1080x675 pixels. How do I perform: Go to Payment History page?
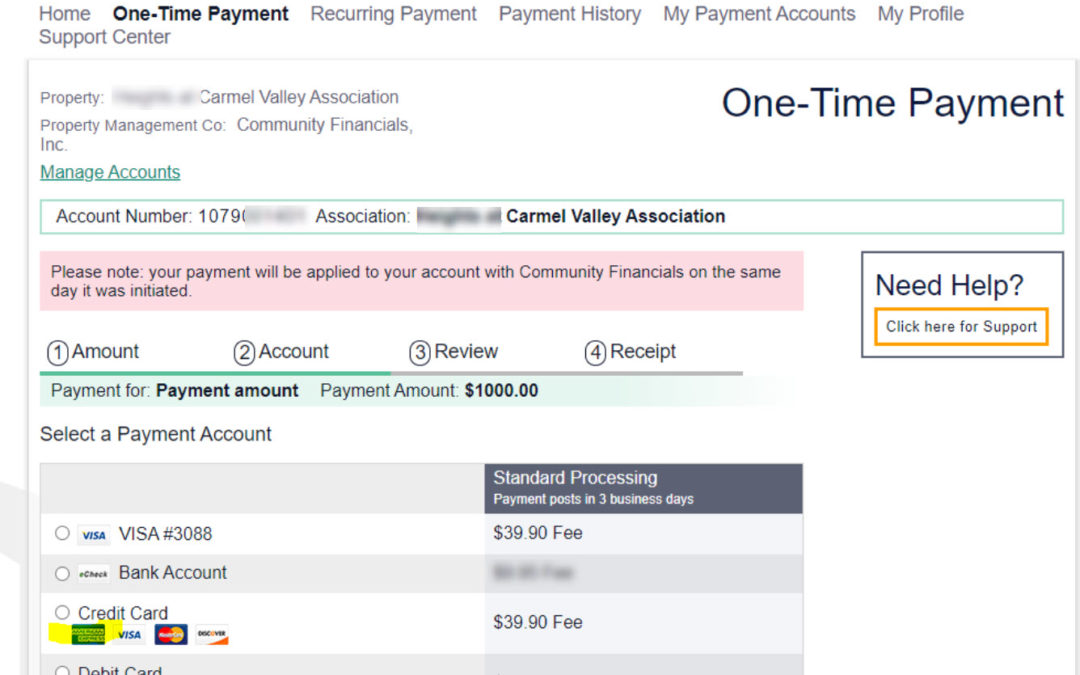tap(570, 14)
